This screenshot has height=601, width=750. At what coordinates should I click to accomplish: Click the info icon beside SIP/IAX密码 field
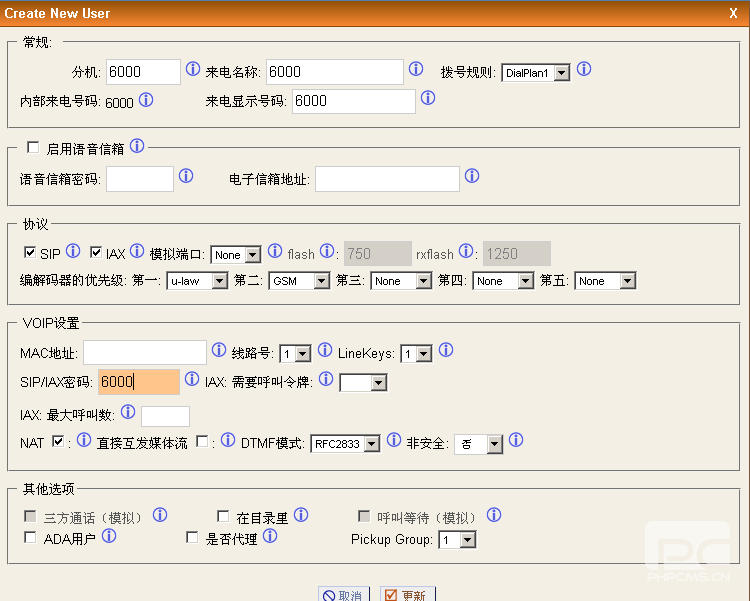192,380
